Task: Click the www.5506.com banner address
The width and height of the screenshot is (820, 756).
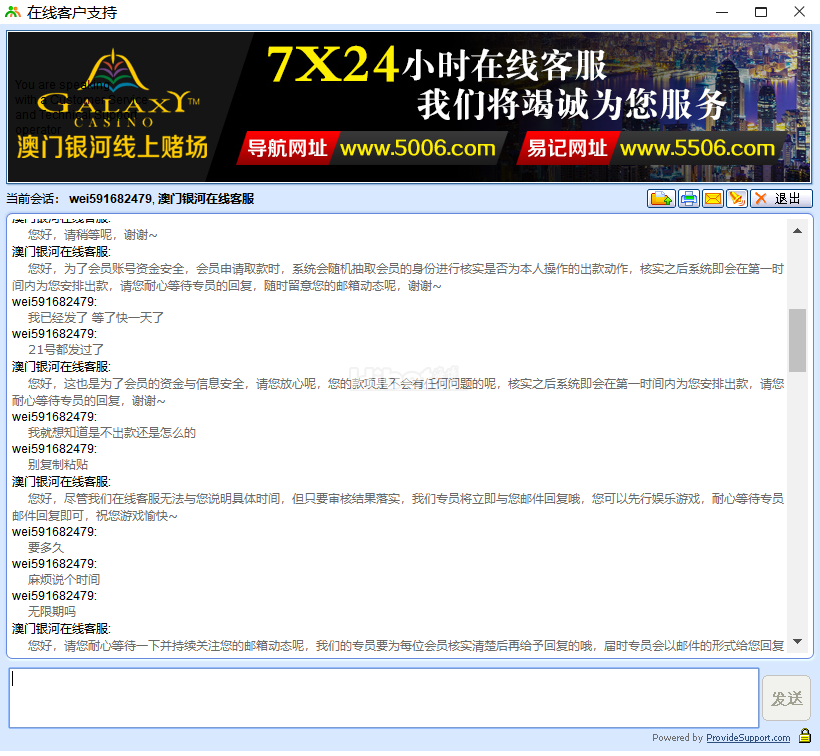Action: [697, 149]
